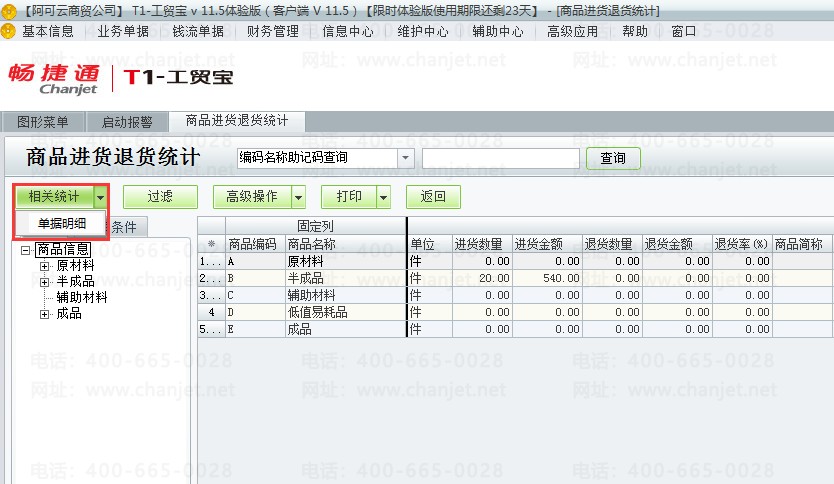
Task: Open the 业务单据 menu
Action: (x=123, y=31)
